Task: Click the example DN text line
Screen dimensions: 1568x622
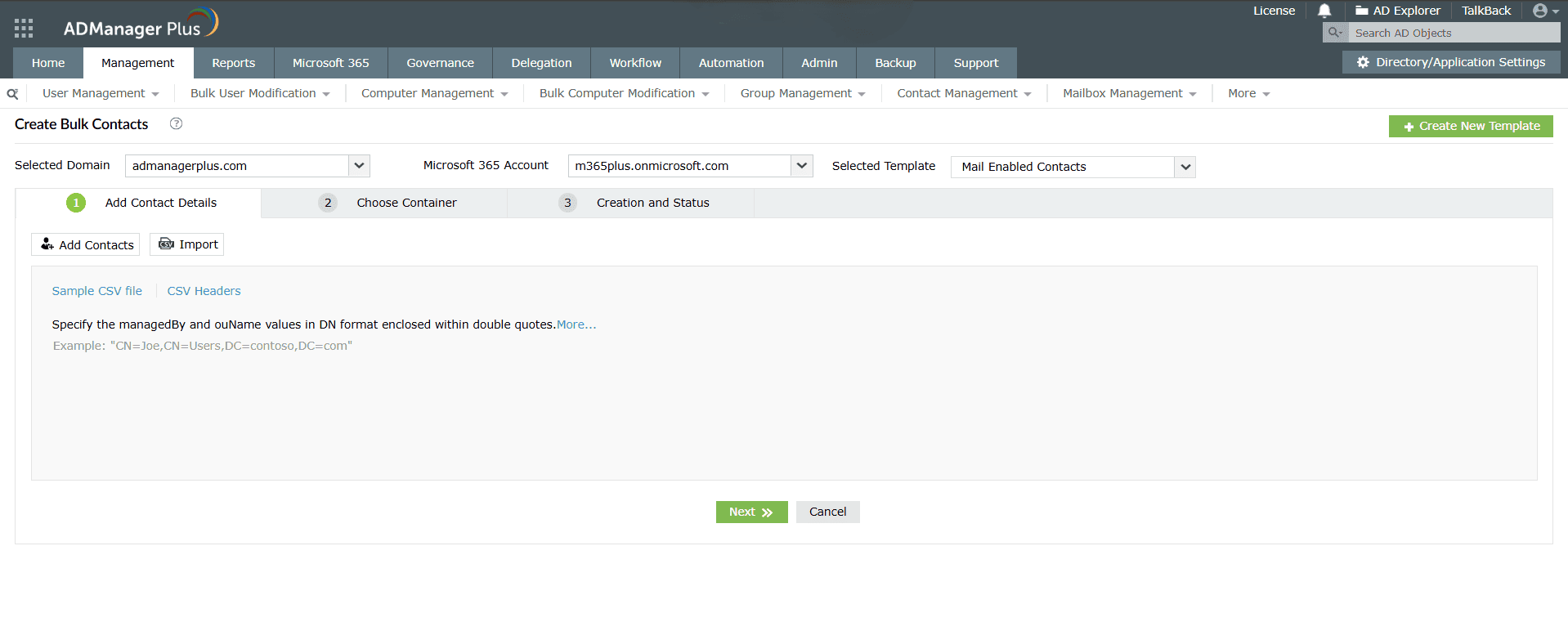Action: [x=203, y=346]
